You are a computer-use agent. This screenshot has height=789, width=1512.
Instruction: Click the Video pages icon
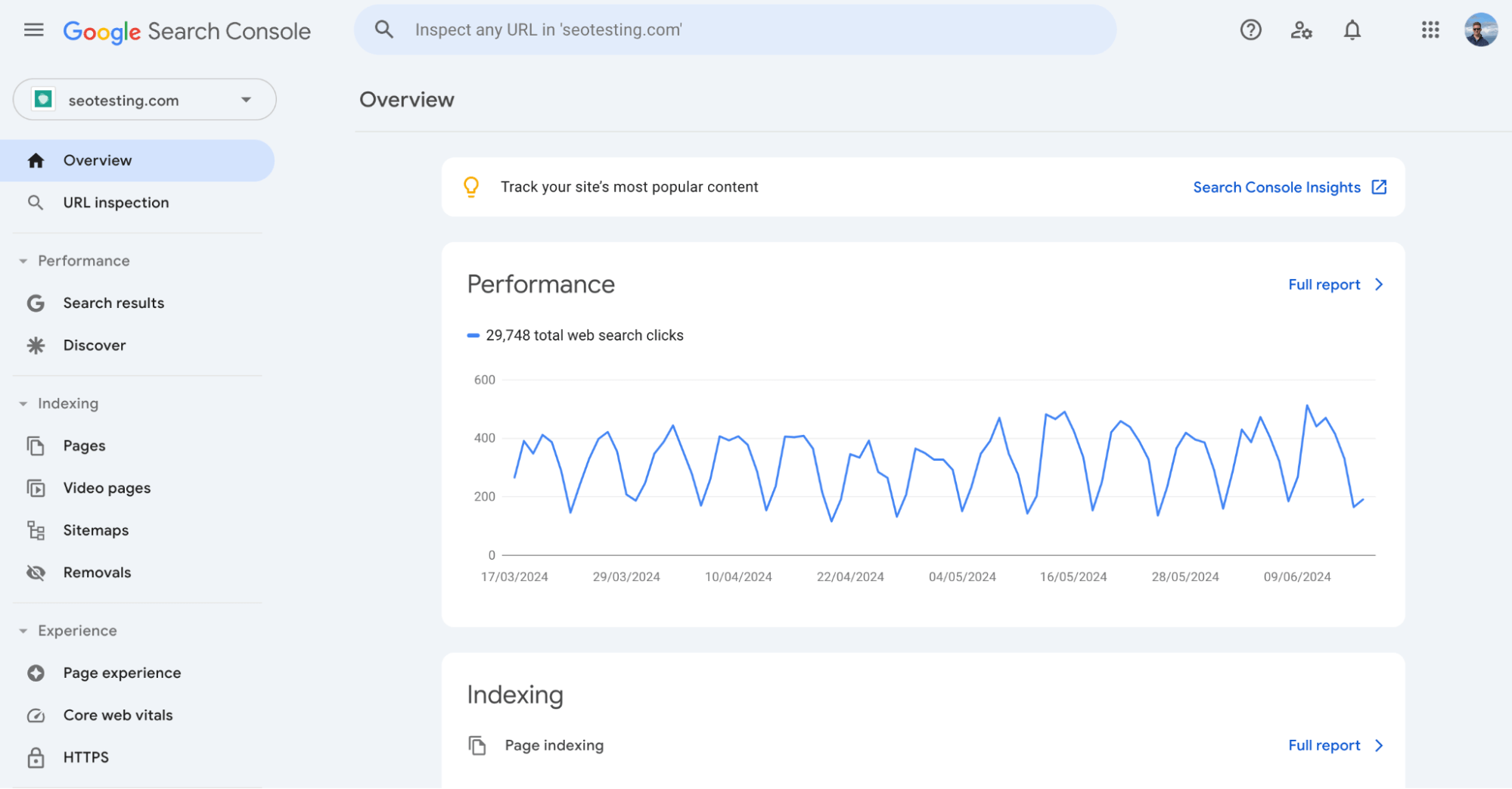pos(36,489)
